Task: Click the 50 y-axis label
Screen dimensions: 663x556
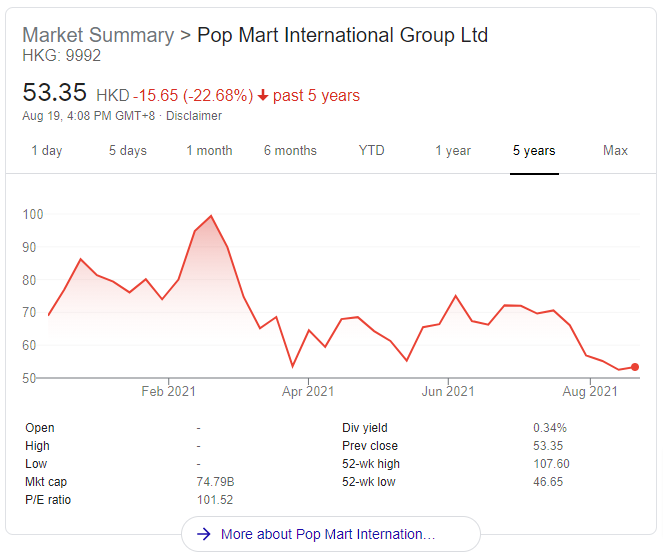Action: pos(29,378)
